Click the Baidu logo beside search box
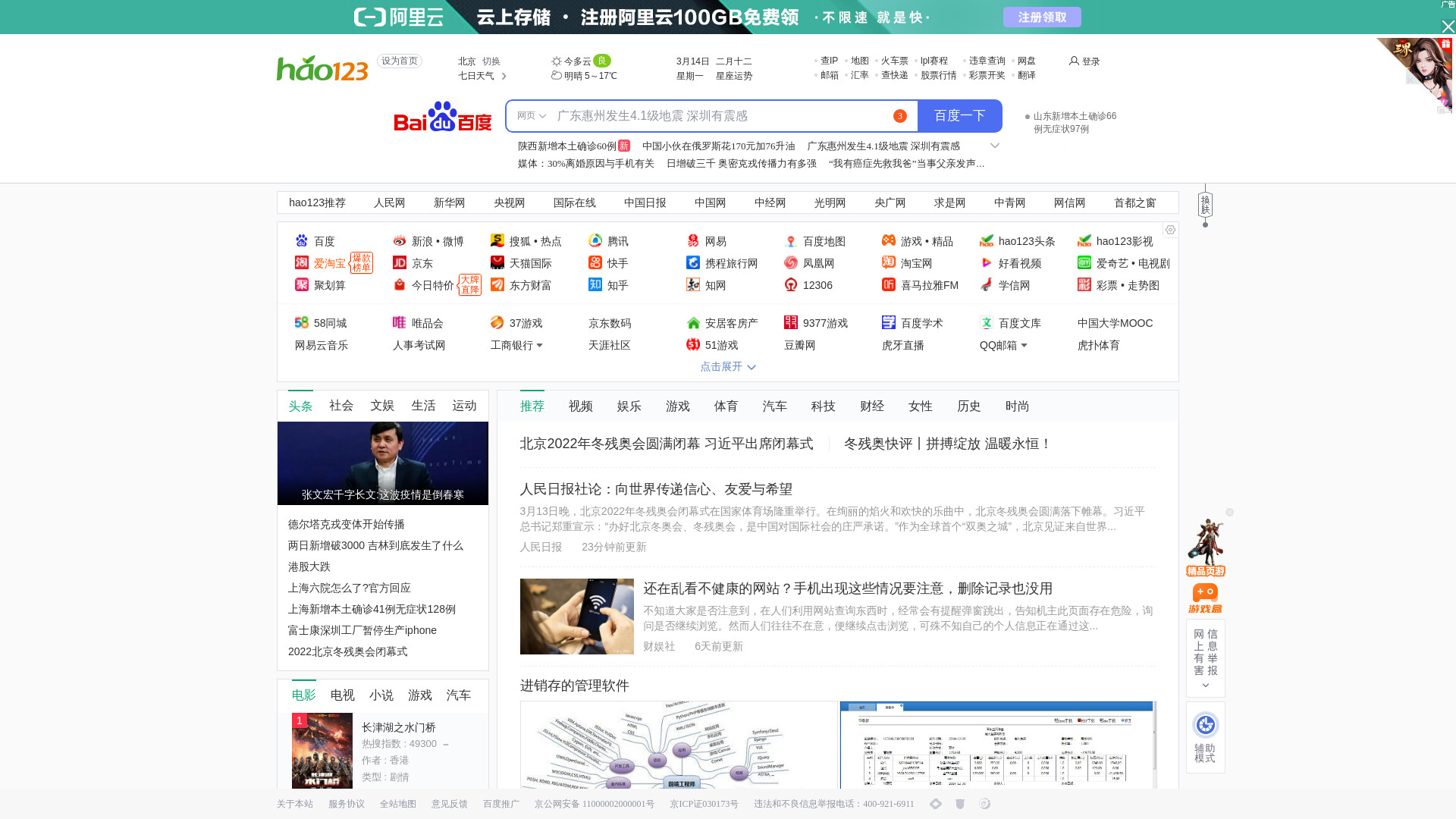Screen dimensions: 1456x819 (443, 116)
